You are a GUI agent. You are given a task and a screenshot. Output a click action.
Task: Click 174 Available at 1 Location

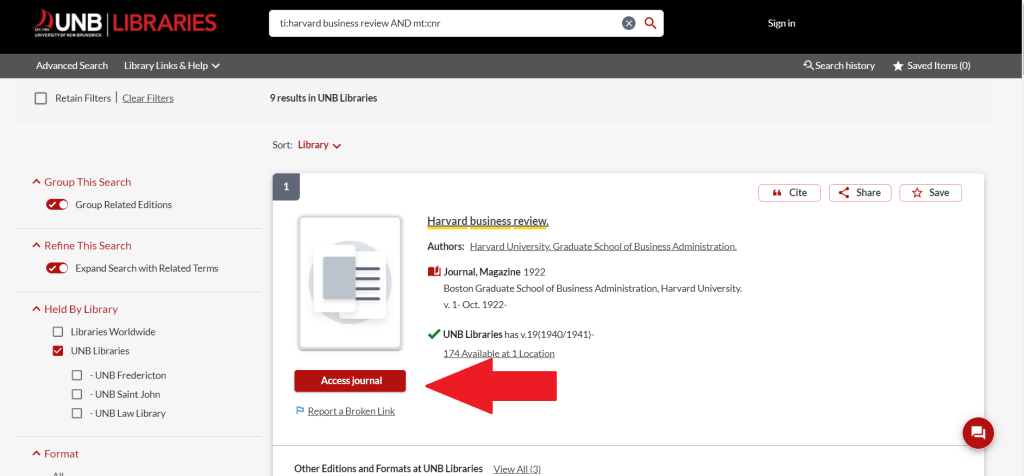[499, 353]
